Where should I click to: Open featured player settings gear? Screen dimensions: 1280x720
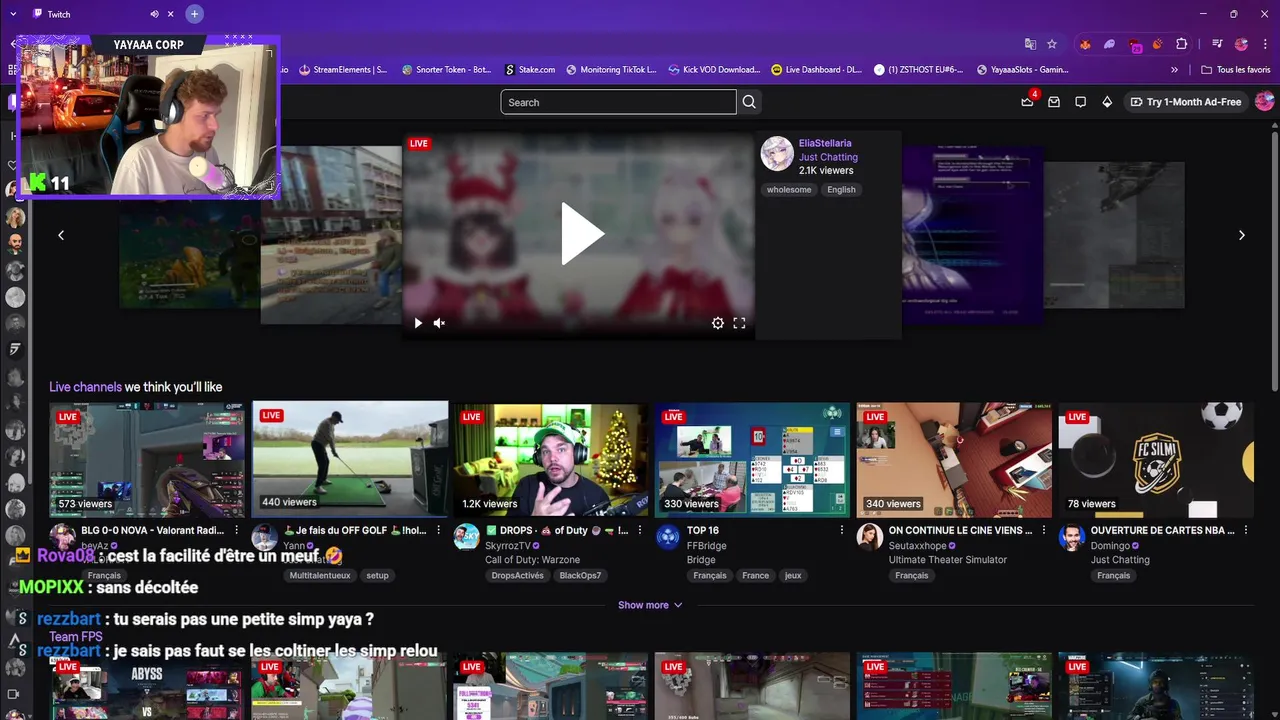click(717, 323)
